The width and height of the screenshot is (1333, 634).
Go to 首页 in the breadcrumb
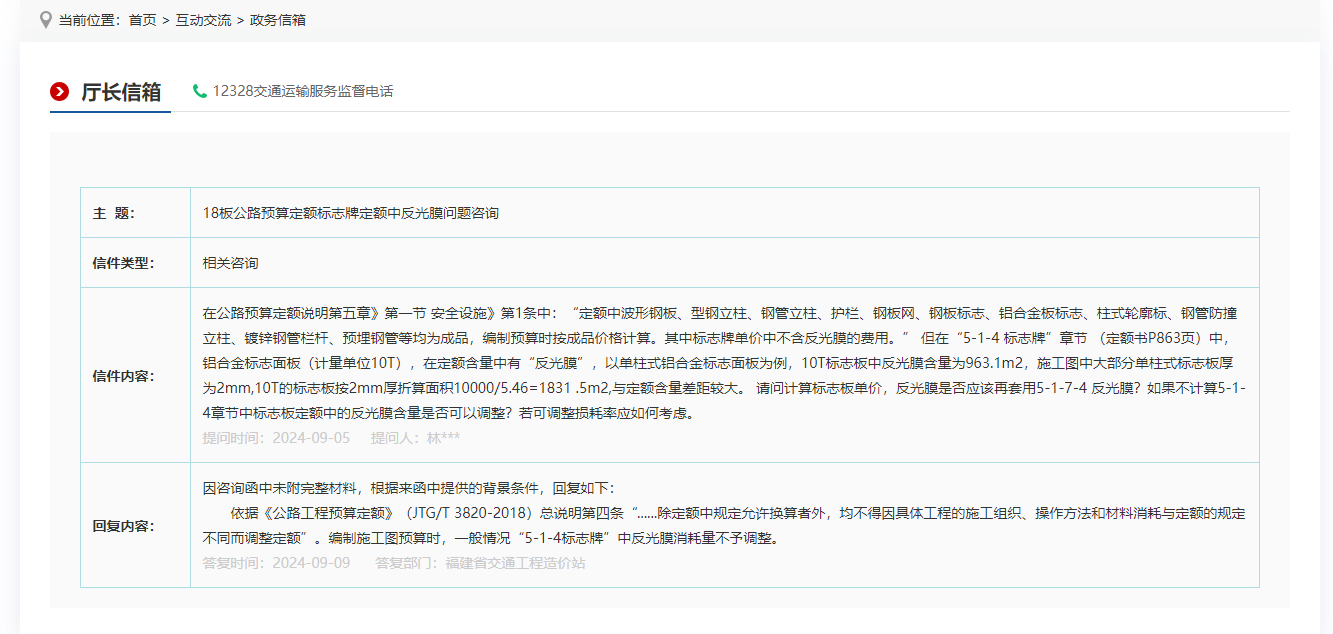[x=142, y=20]
